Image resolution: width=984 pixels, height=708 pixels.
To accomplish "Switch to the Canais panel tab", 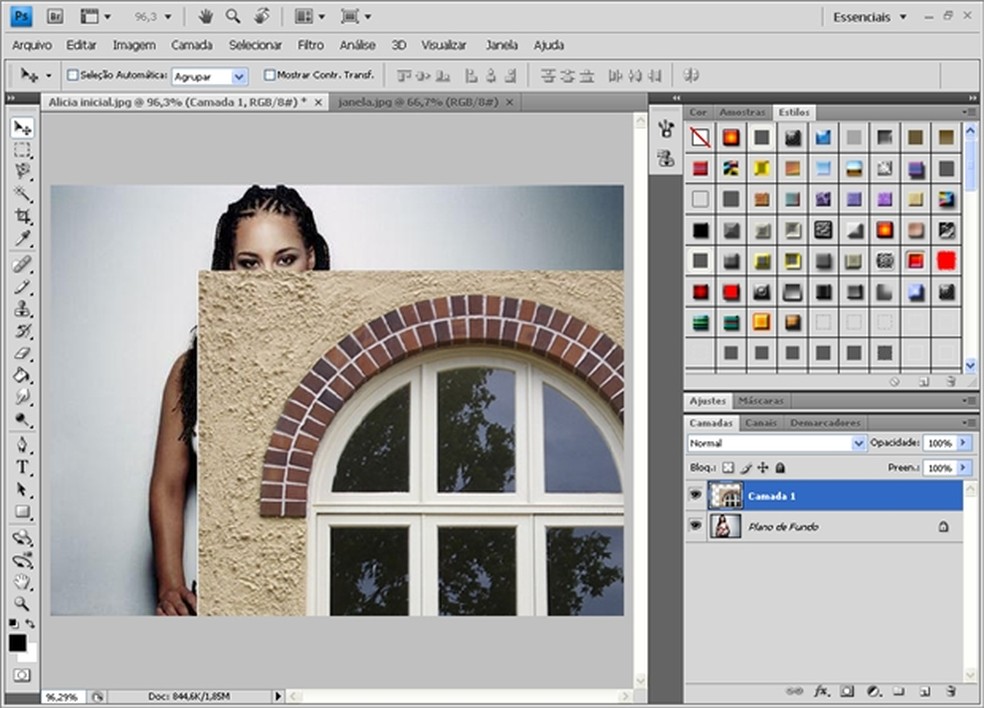I will coord(761,423).
